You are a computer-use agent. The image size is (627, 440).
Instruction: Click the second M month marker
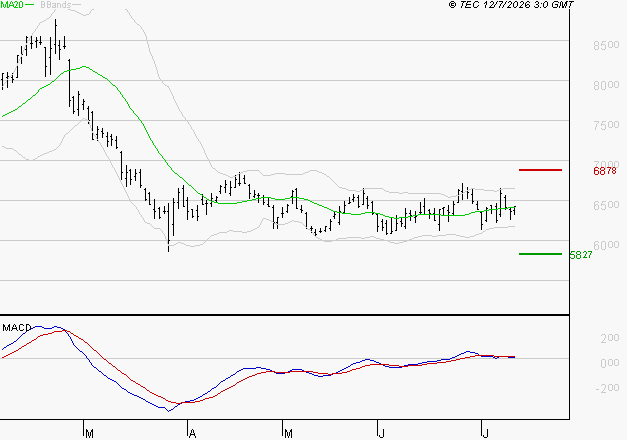[288, 434]
